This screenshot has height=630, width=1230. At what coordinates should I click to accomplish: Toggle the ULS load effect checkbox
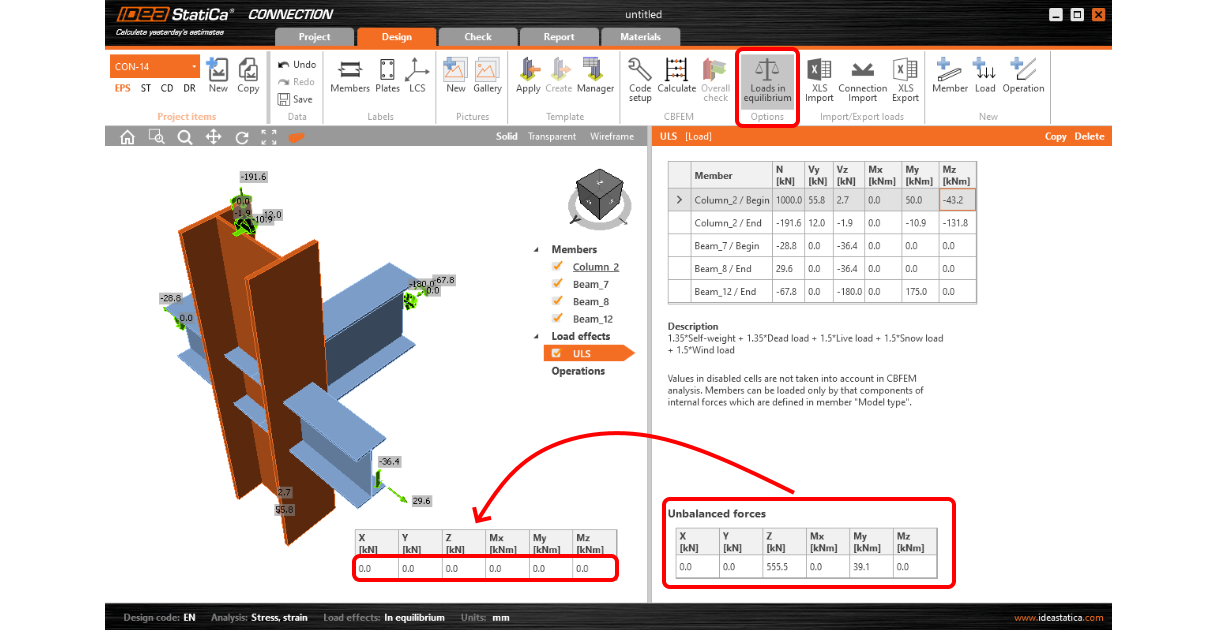(558, 353)
